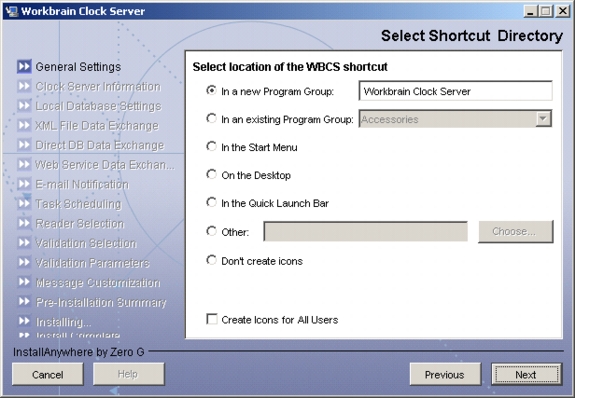This screenshot has height=415, width=591.
Task: Click the E-mail Notification label
Action: [x=82, y=185]
